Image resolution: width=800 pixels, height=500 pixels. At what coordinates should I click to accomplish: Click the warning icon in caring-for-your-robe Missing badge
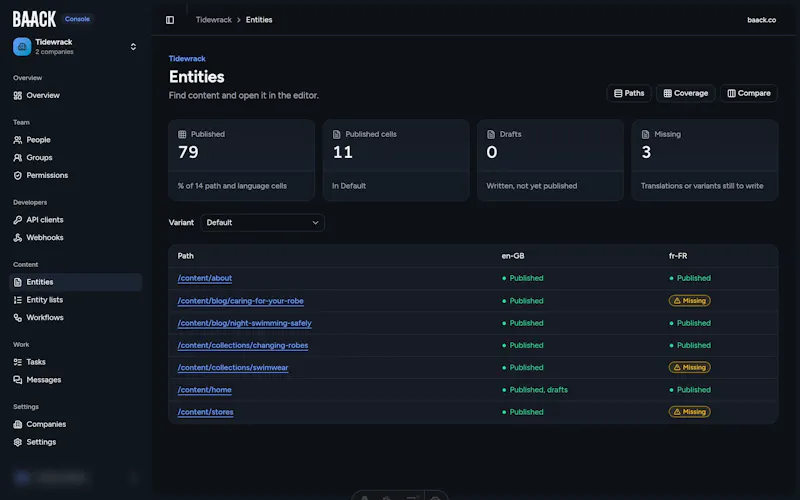[677, 301]
